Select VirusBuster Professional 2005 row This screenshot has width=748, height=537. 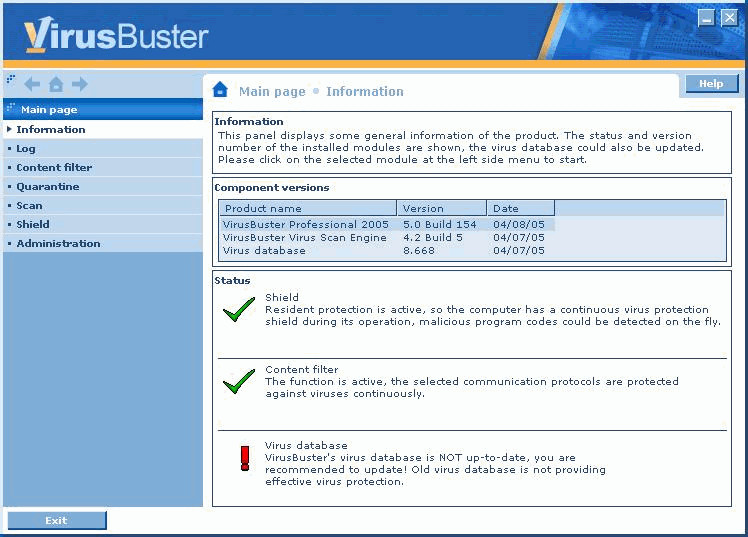387,224
